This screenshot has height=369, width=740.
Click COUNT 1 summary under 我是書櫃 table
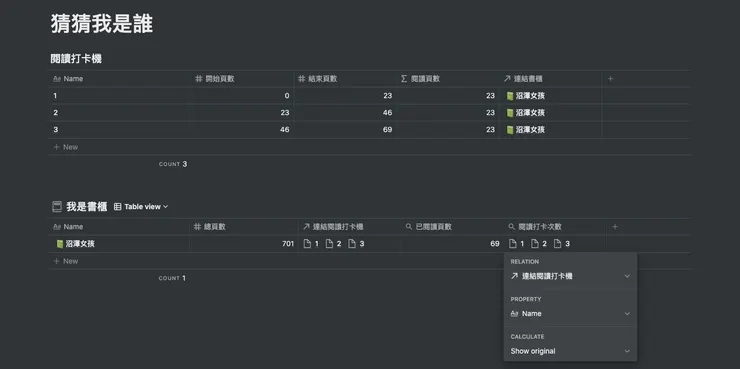coord(172,278)
